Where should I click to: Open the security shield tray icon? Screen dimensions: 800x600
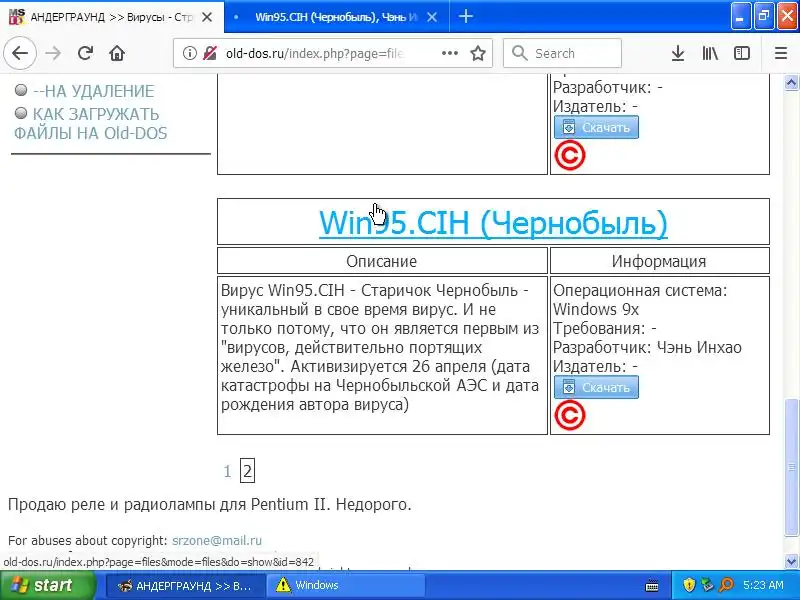click(x=689, y=585)
